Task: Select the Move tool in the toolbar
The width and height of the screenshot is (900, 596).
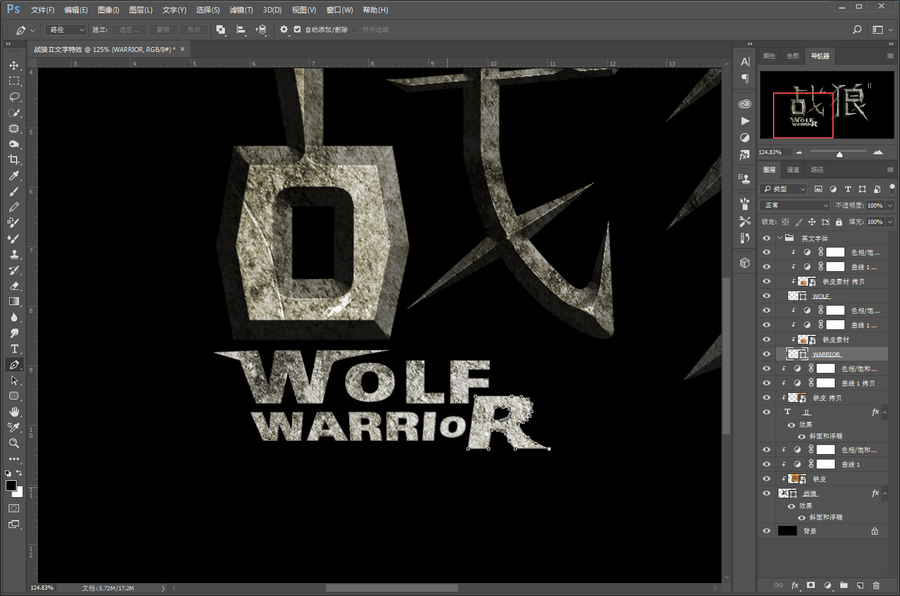Action: point(14,65)
